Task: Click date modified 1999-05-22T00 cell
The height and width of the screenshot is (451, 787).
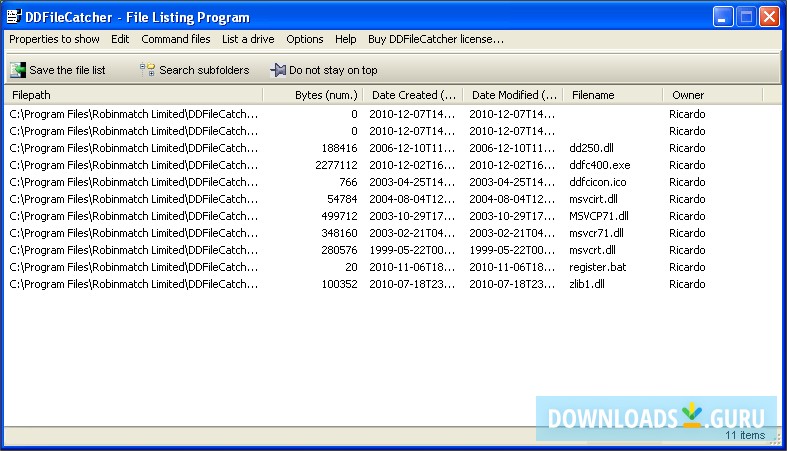Action: tap(512, 250)
